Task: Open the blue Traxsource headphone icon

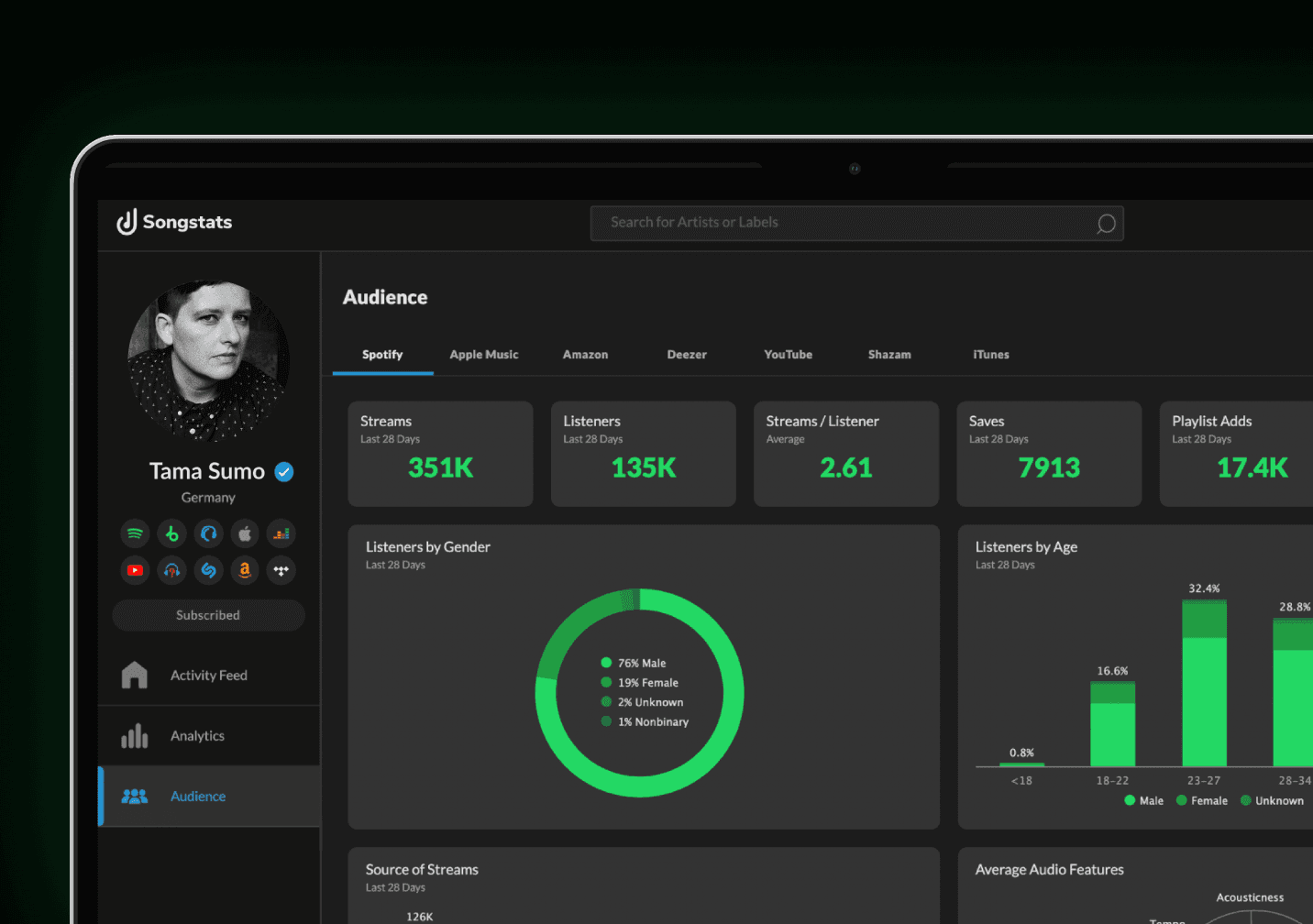Action: (208, 533)
